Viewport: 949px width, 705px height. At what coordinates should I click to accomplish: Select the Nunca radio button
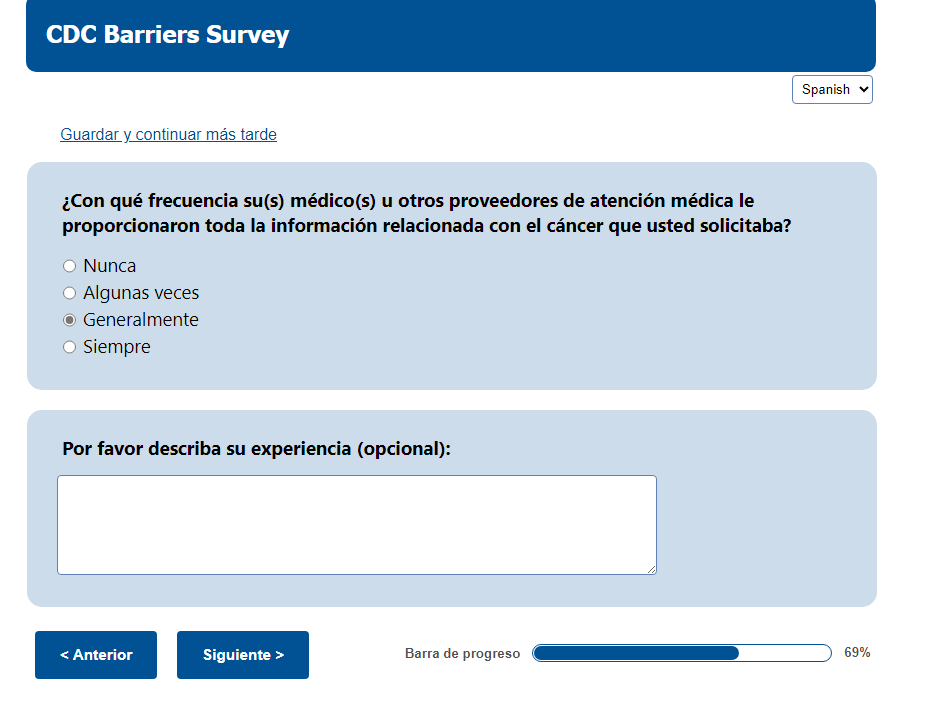point(69,266)
